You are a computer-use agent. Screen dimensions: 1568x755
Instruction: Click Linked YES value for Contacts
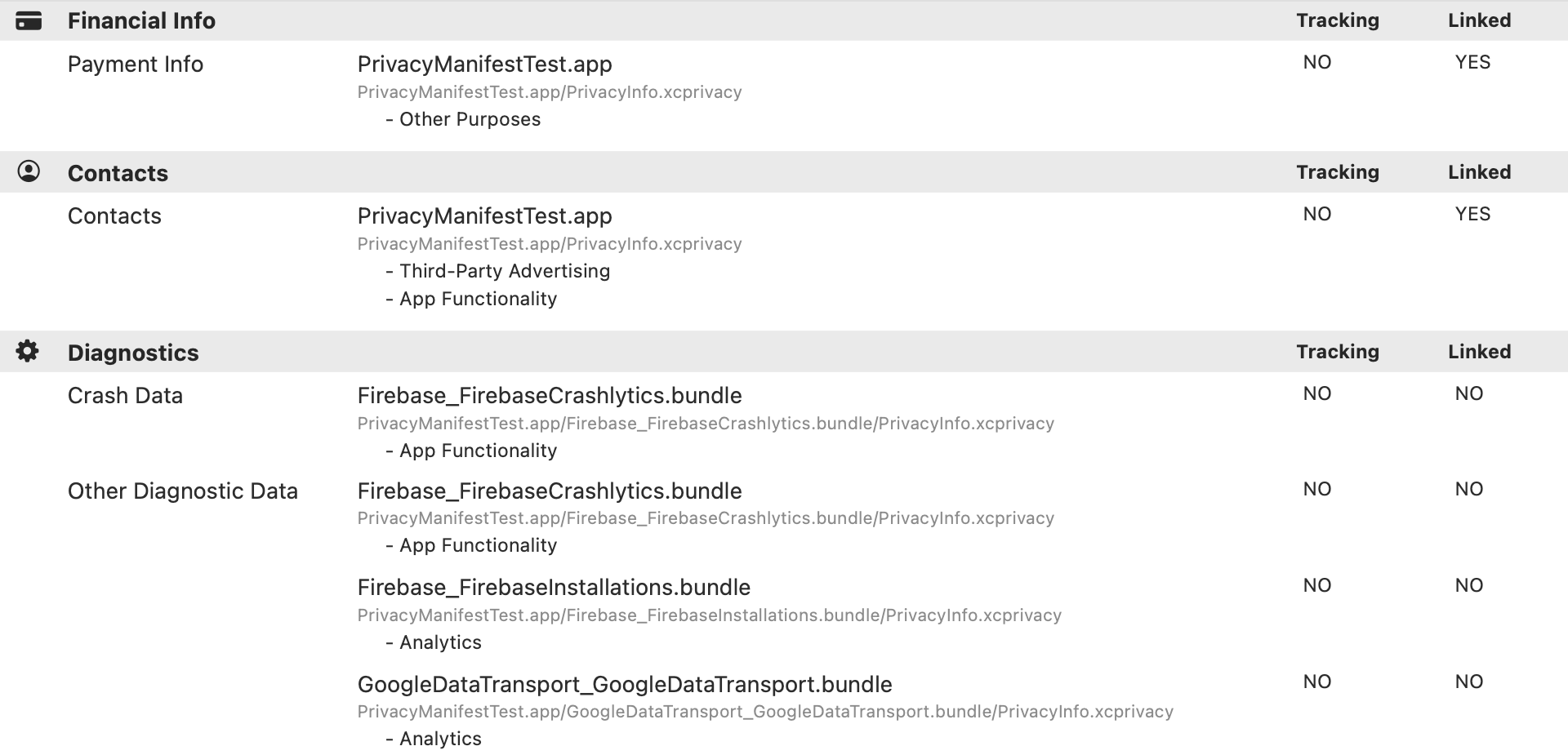[1472, 214]
